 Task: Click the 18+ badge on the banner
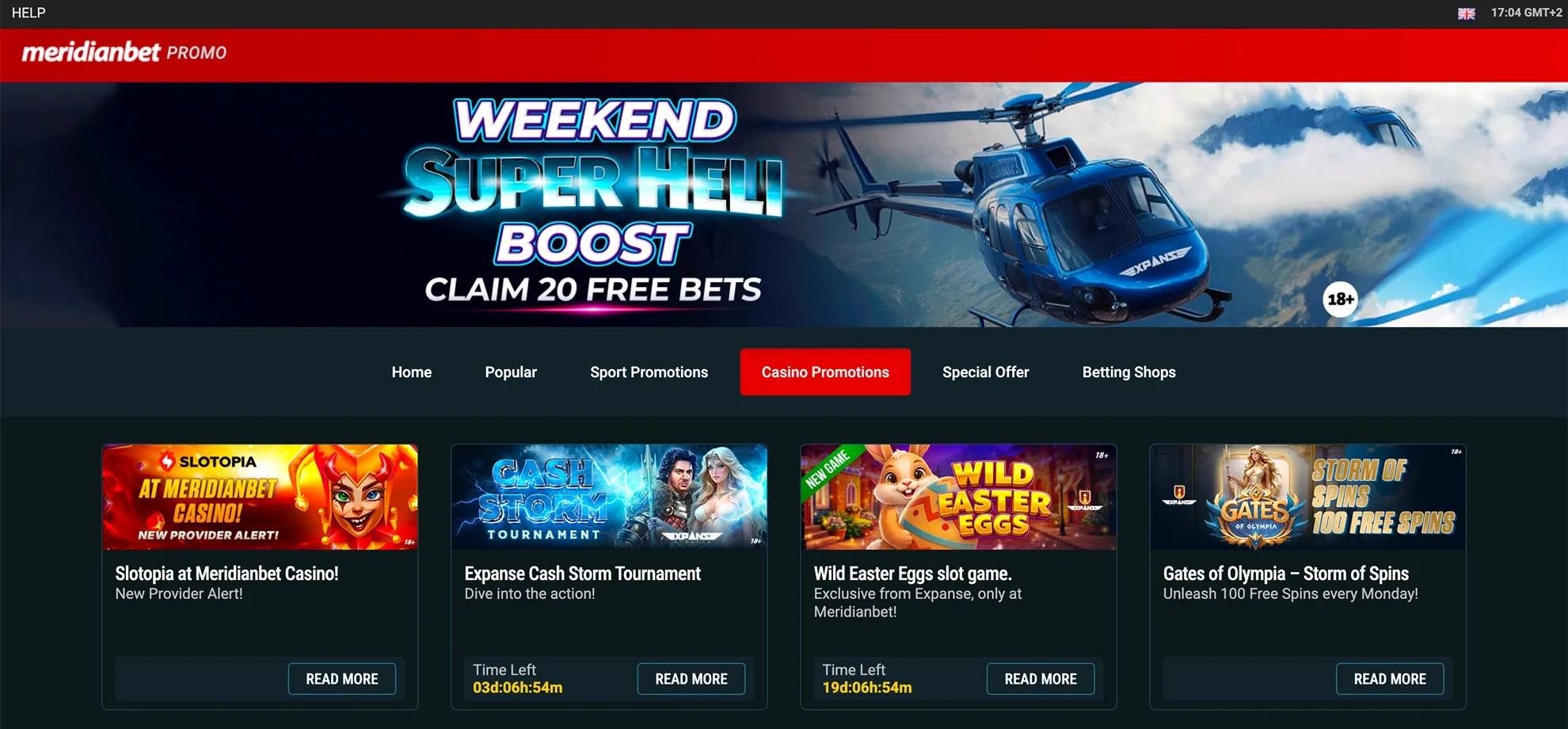pos(1340,300)
